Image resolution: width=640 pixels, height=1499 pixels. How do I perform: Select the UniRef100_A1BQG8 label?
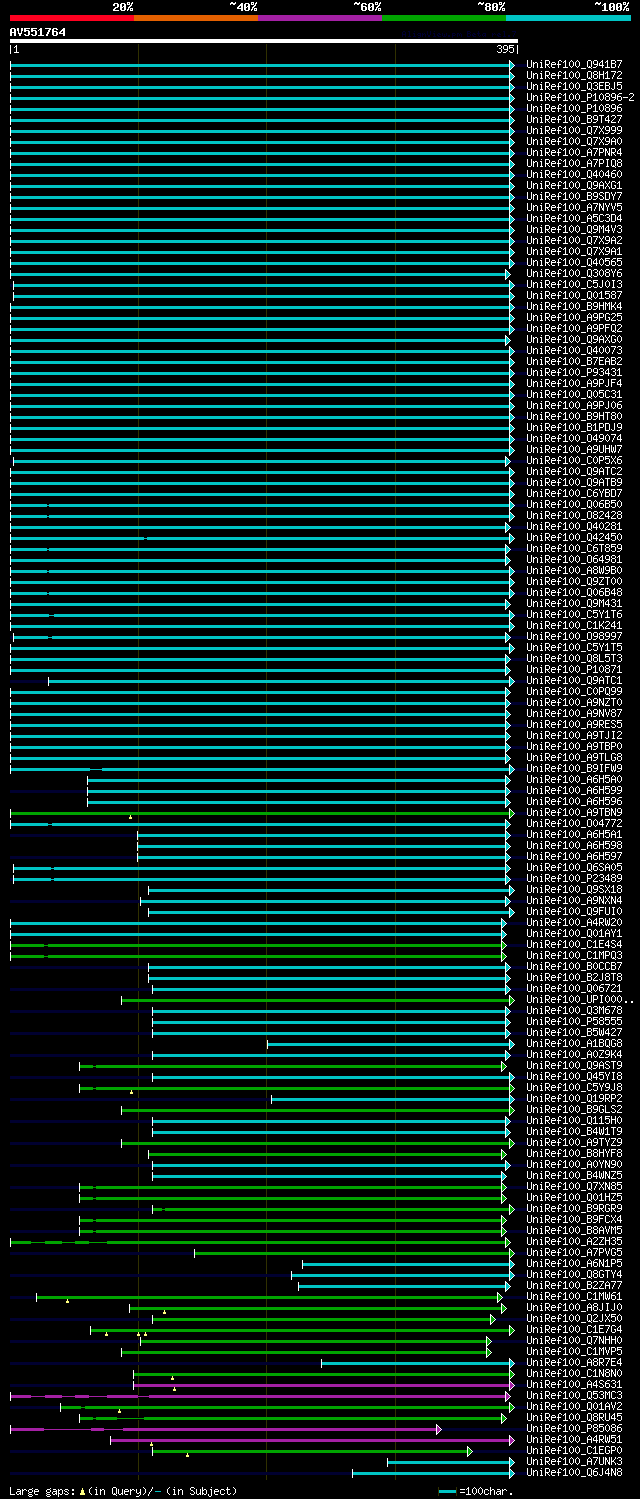[x=574, y=1043]
